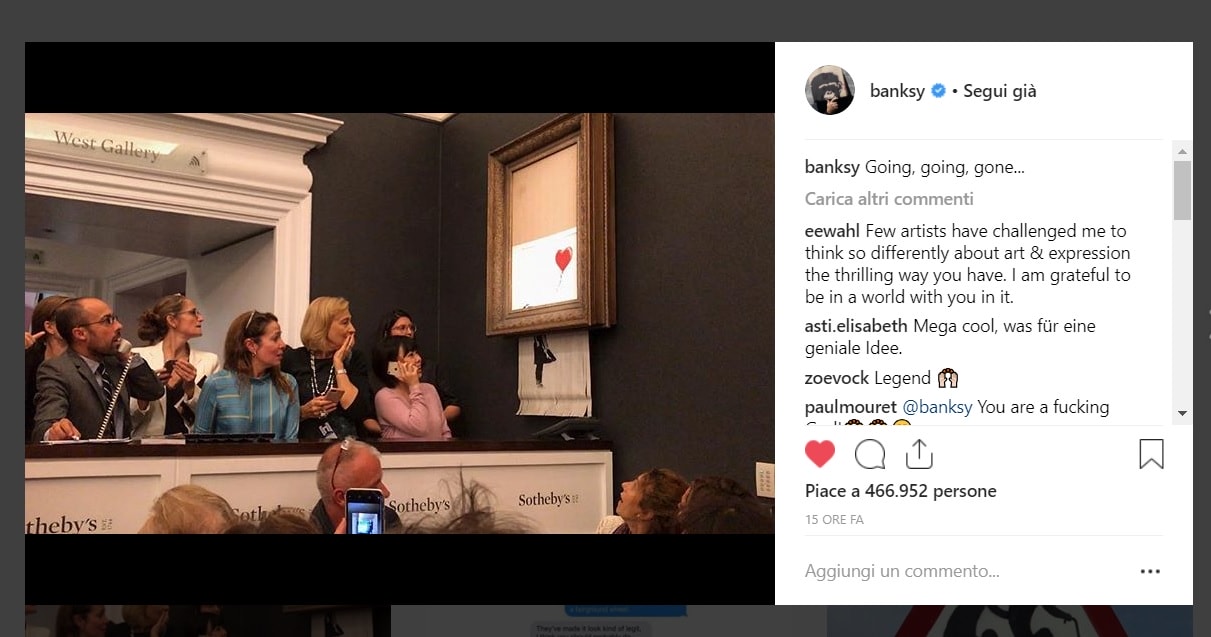Open banksy username in header
The height and width of the screenshot is (637, 1211).
897,91
